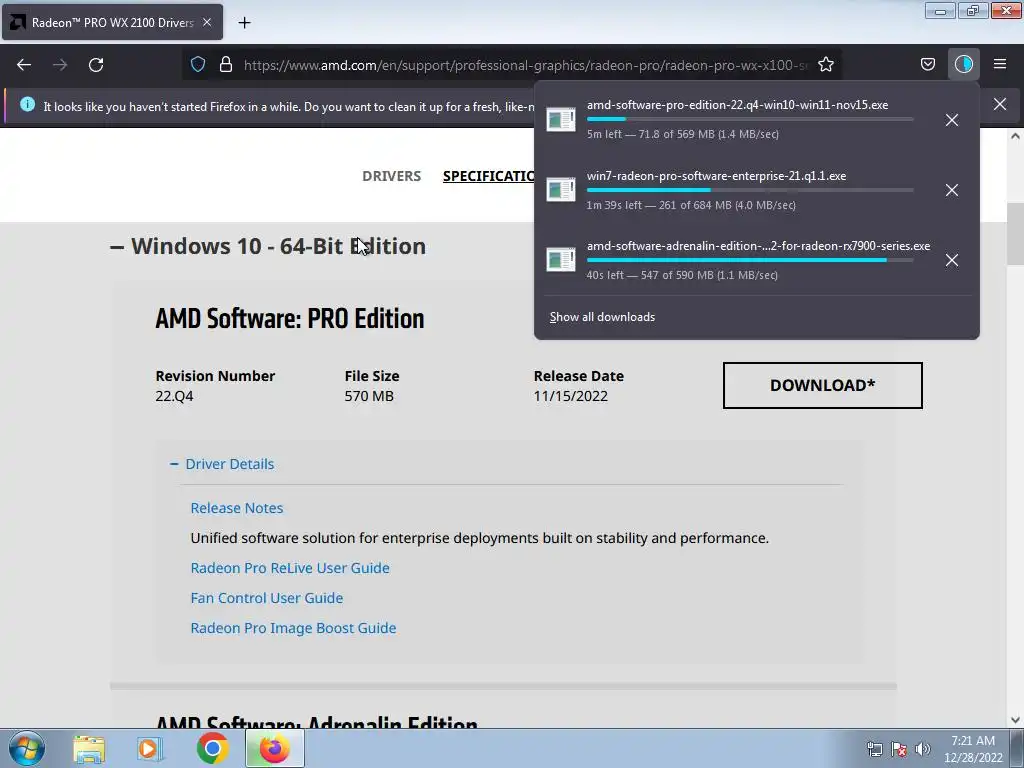Close the Radeon PRO WX 2100 Drivers tab
Screen dimensions: 1024x768
207,22
